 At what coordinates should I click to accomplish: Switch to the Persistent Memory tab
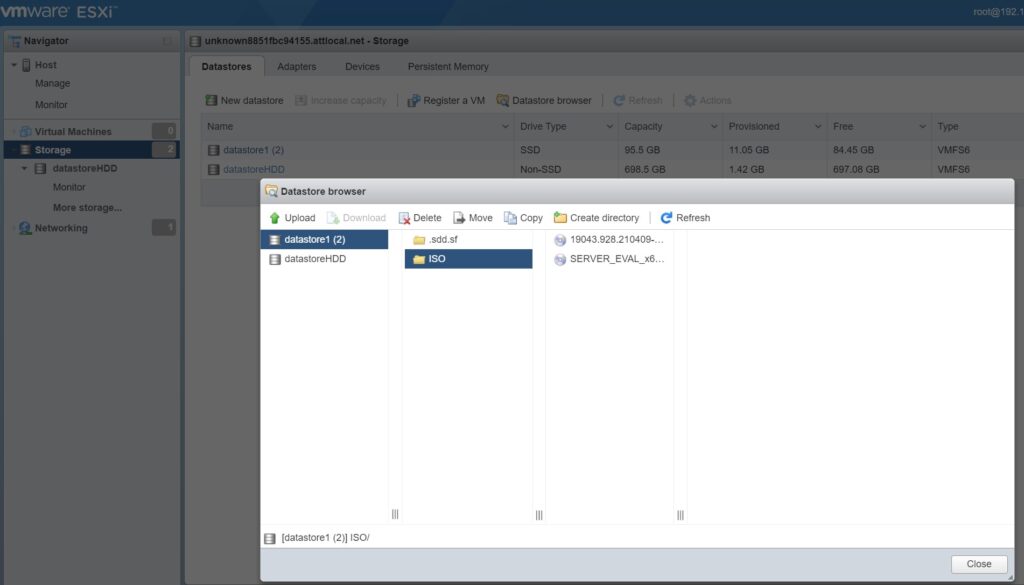point(448,67)
